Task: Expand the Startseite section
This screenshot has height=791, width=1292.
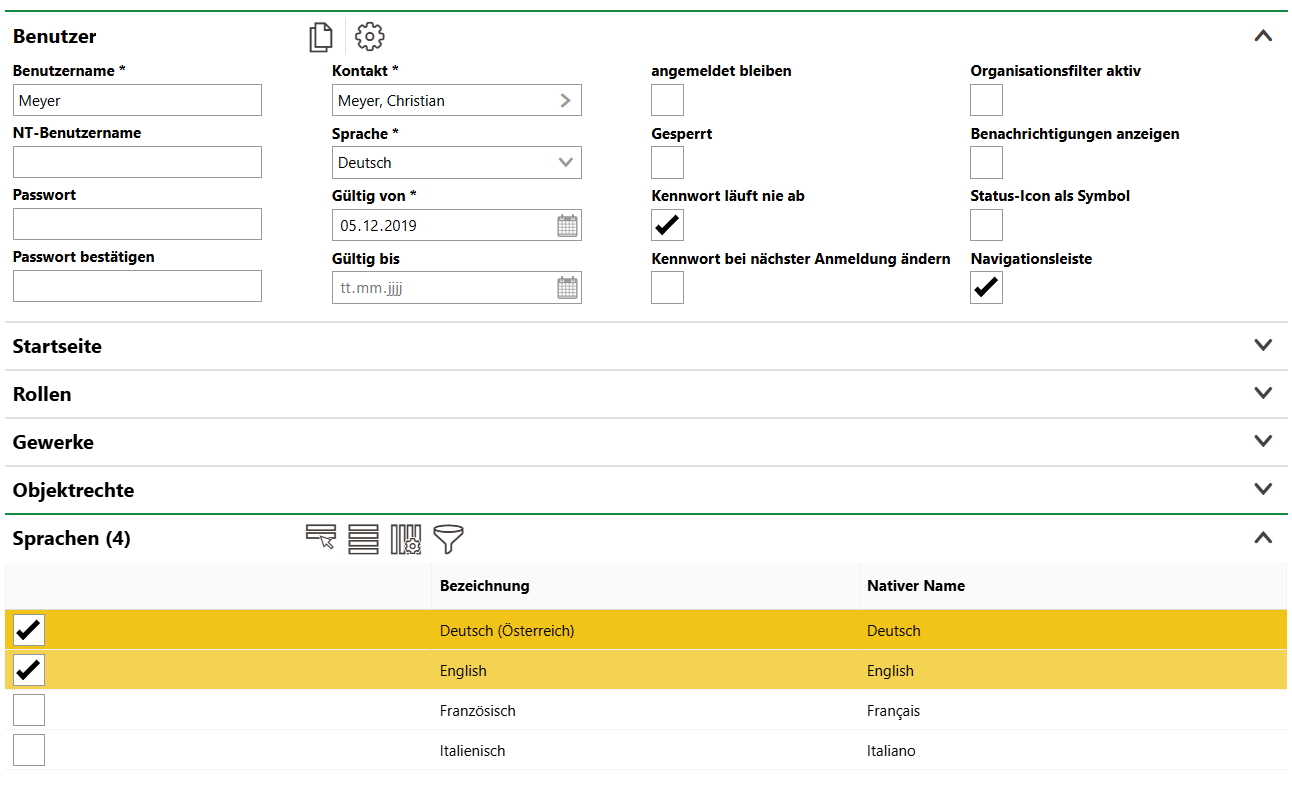Action: point(1263,345)
